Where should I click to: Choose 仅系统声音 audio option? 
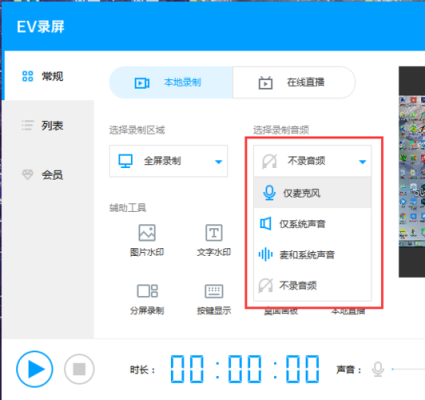click(x=312, y=224)
